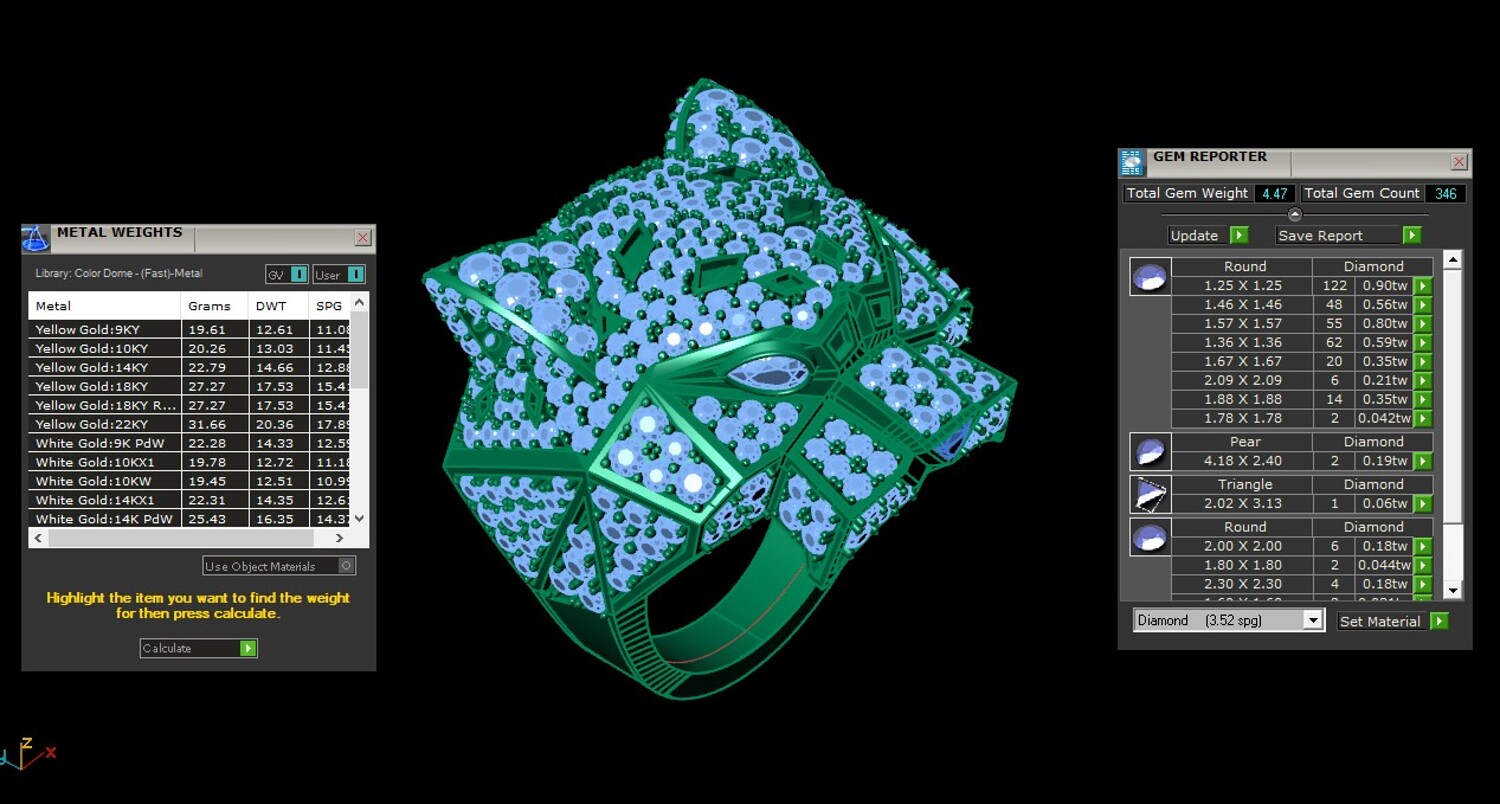The height and width of the screenshot is (804, 1500).
Task: Click the Metal Weights list scroll-up arrow
Action: coord(360,301)
